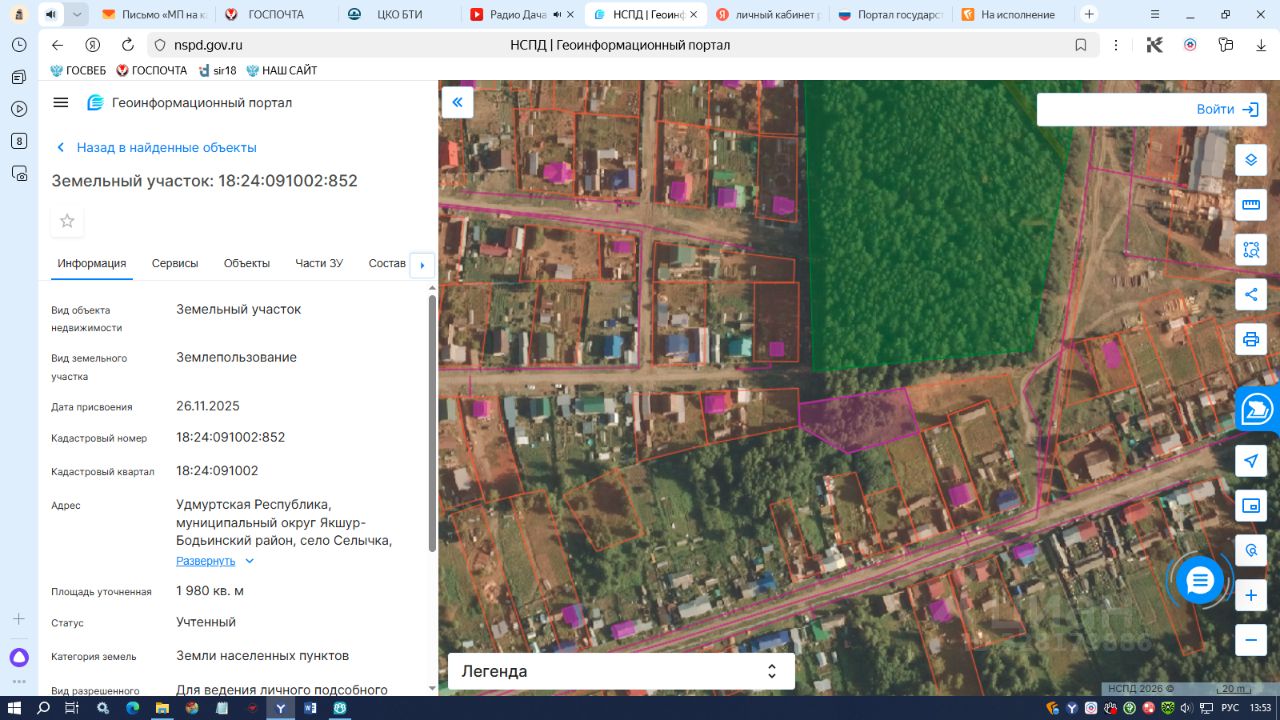Viewport: 1280px width, 720px height.
Task: Go back via Назад в найденные объекты
Action: pyautogui.click(x=156, y=148)
